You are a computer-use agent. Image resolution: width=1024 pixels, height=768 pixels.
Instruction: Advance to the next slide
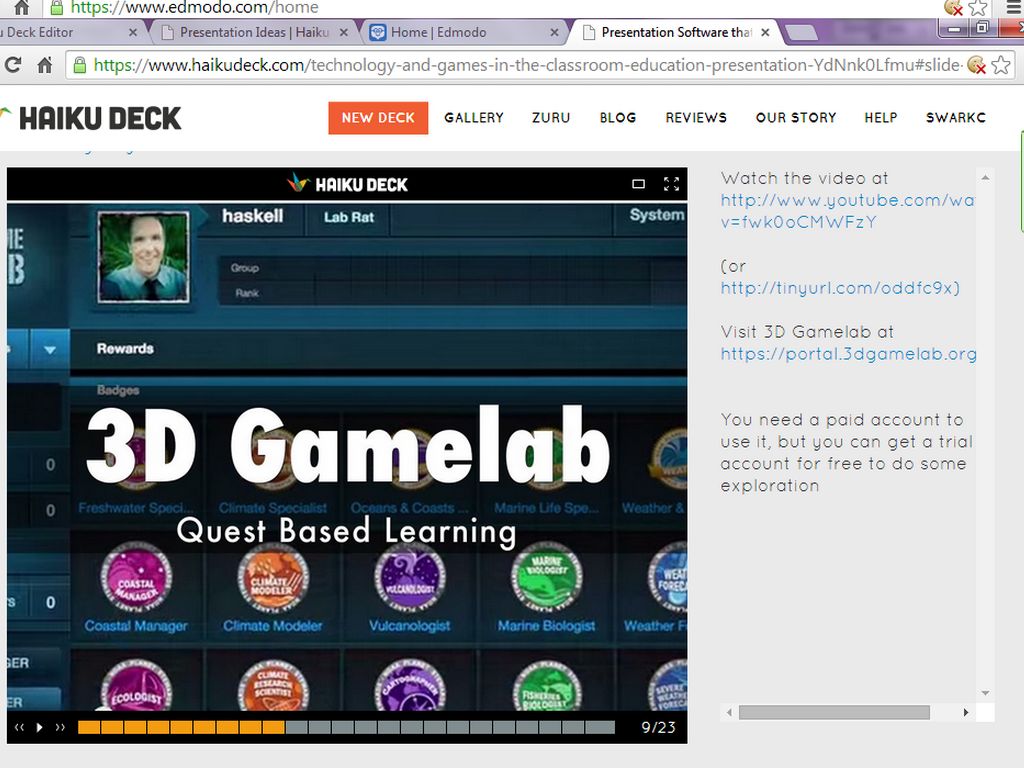click(60, 727)
